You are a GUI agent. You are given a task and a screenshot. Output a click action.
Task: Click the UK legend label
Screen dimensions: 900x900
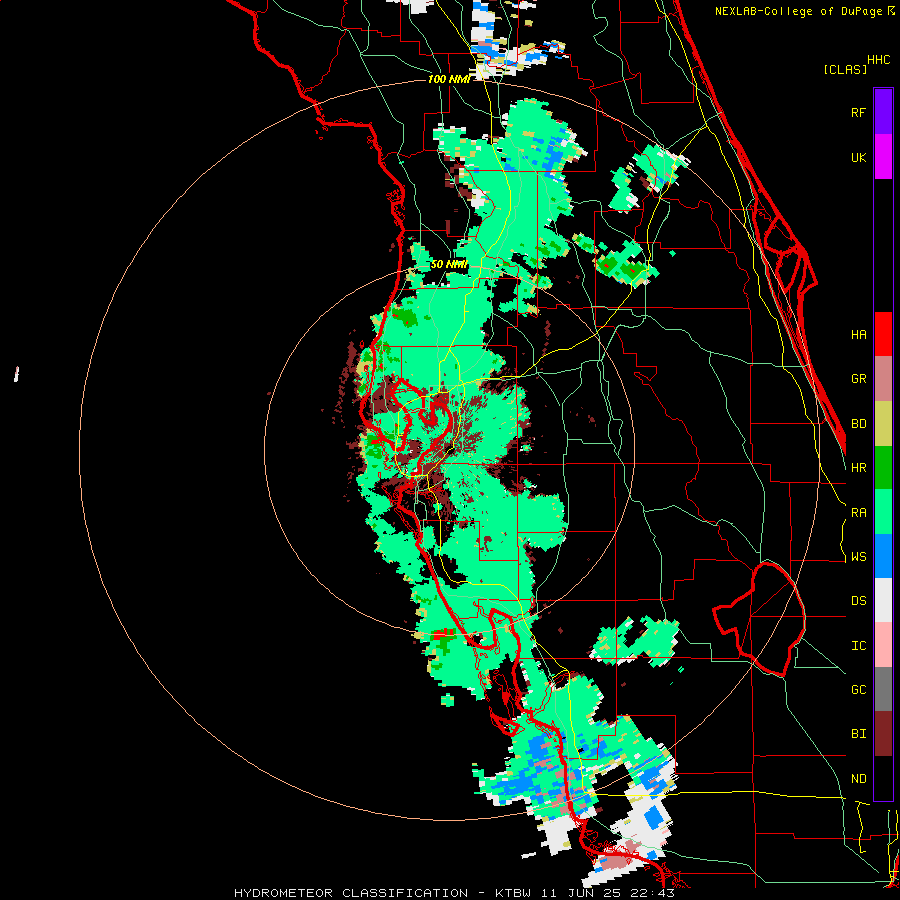pyautogui.click(x=858, y=157)
